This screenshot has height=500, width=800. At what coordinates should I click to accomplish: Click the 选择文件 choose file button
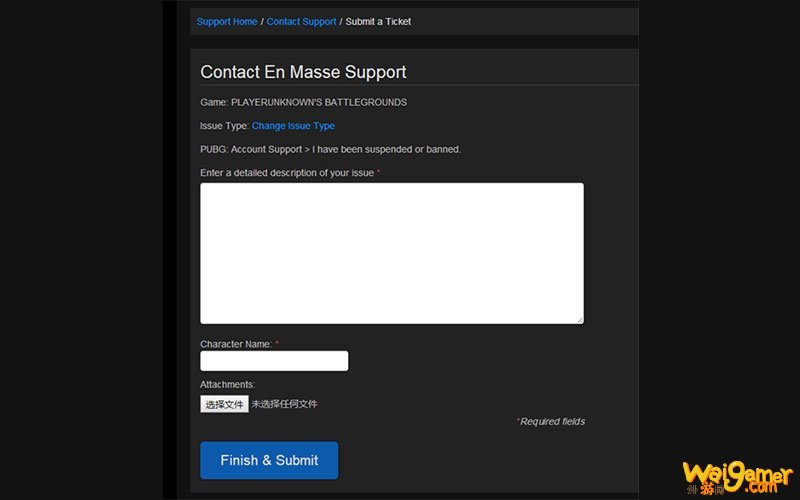click(x=224, y=404)
